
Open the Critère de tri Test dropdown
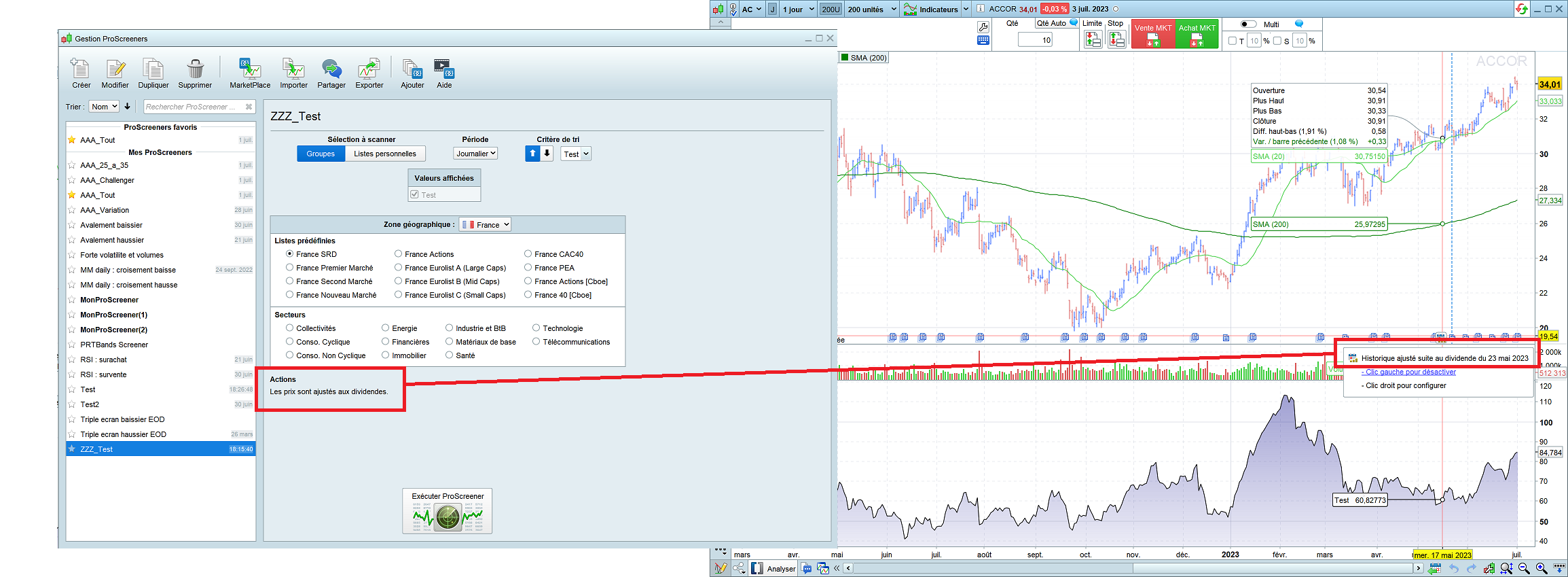tap(576, 154)
